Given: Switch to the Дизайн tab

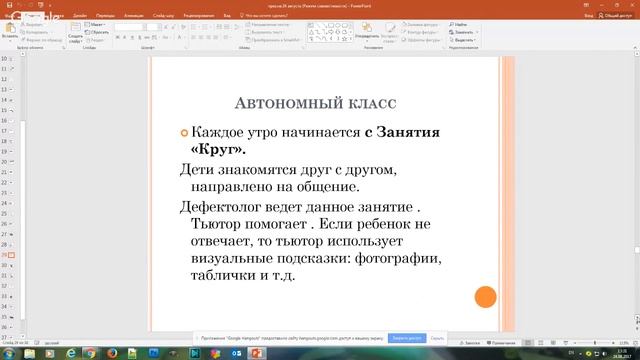Looking at the screenshot, I should point(80,16).
